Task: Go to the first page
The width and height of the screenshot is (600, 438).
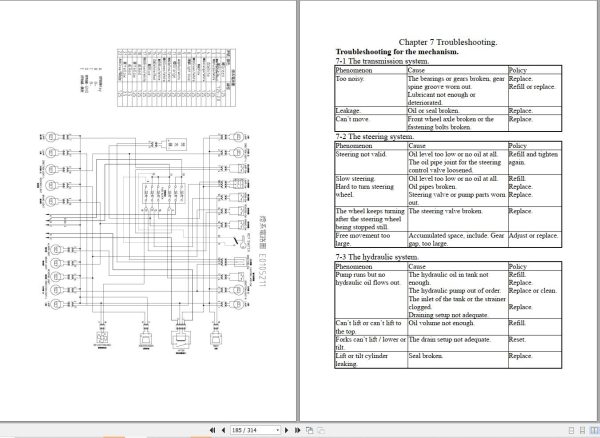Action: pyautogui.click(x=212, y=430)
